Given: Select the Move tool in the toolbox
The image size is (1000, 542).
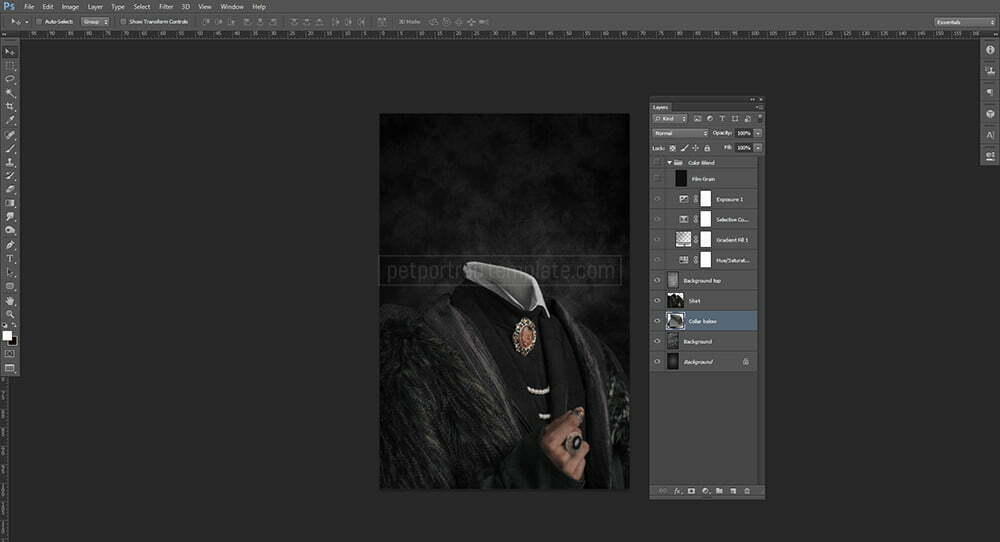Looking at the screenshot, I should (10, 51).
